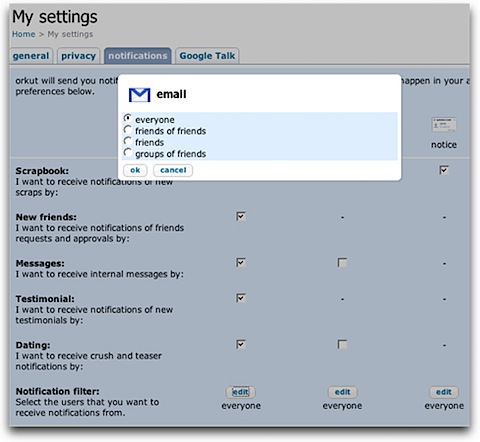The width and height of the screenshot is (480, 442).
Task: Click the 'Scrapbook:' section label
Action: (x=42, y=171)
